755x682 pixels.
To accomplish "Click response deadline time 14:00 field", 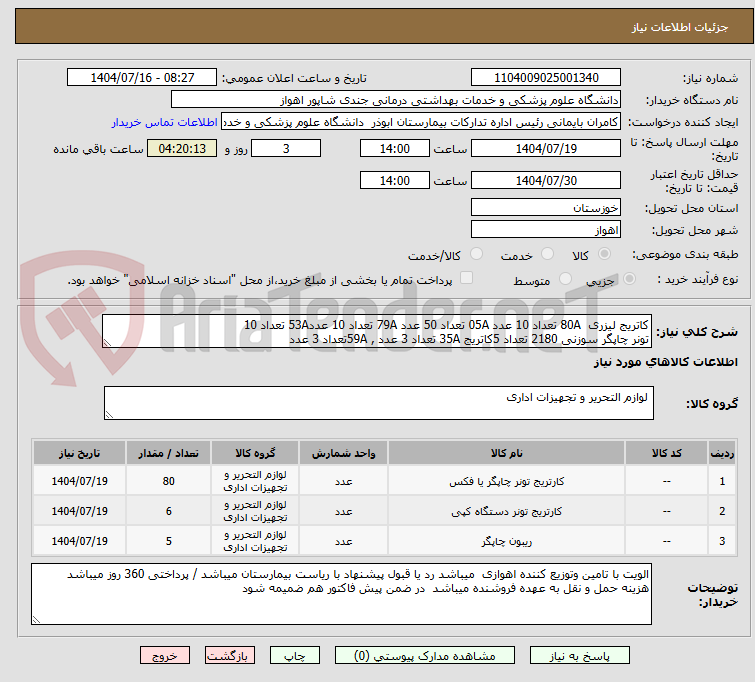I will (394, 148).
